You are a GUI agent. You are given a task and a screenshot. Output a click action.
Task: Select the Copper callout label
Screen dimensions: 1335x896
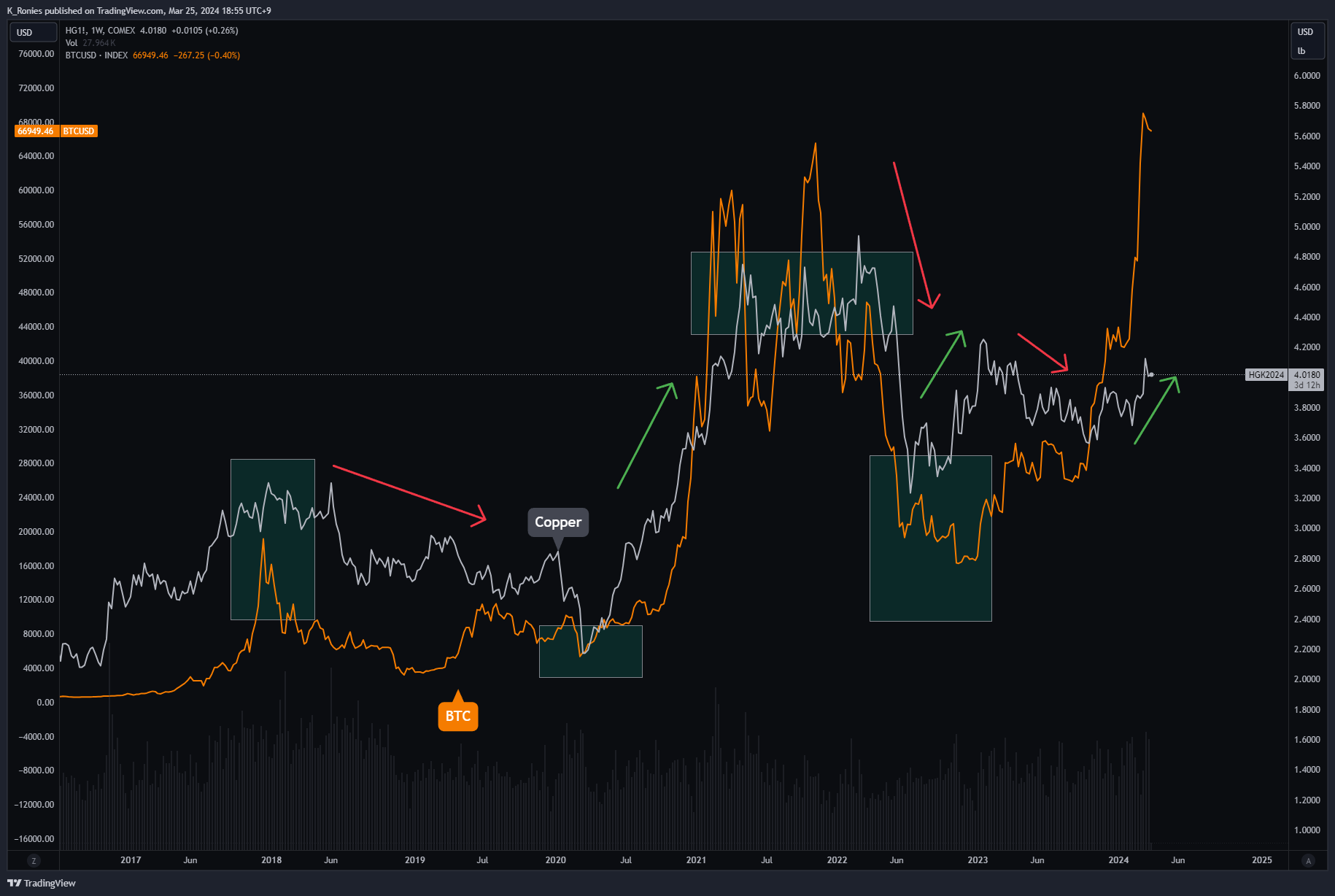click(x=558, y=522)
